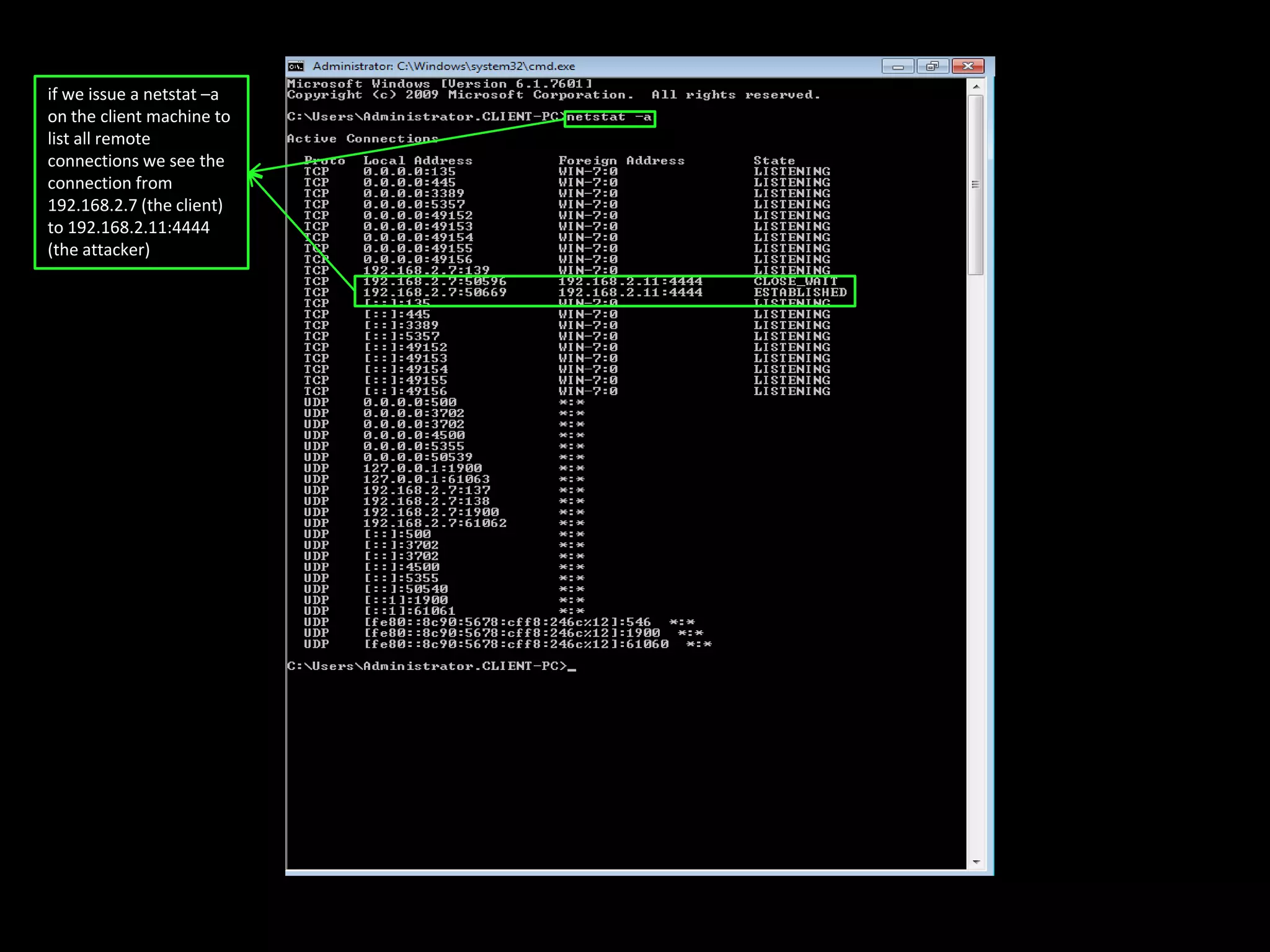
Task: Click the ESTABLISHED state entry
Action: click(x=800, y=293)
